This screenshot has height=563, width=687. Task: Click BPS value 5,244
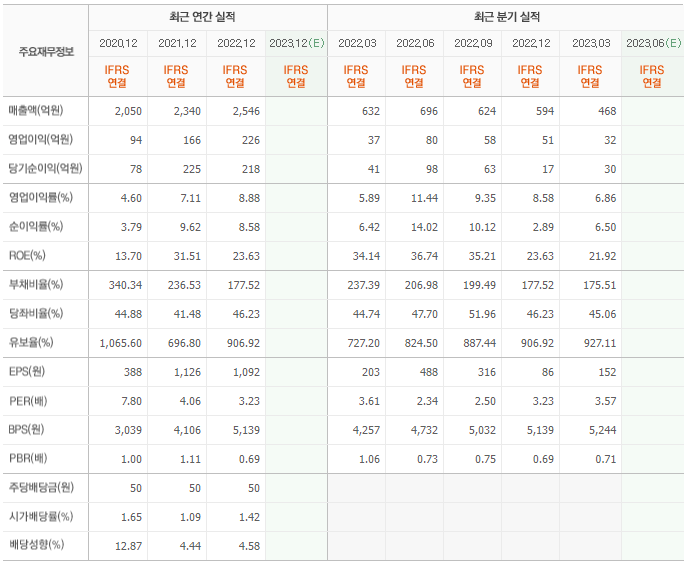(x=603, y=430)
